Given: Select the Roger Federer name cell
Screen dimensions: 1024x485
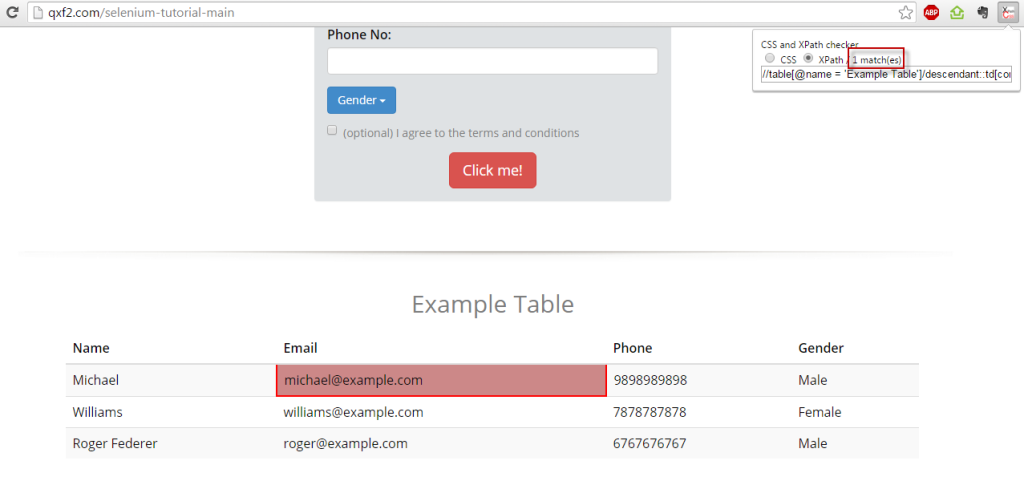Looking at the screenshot, I should pos(115,443).
